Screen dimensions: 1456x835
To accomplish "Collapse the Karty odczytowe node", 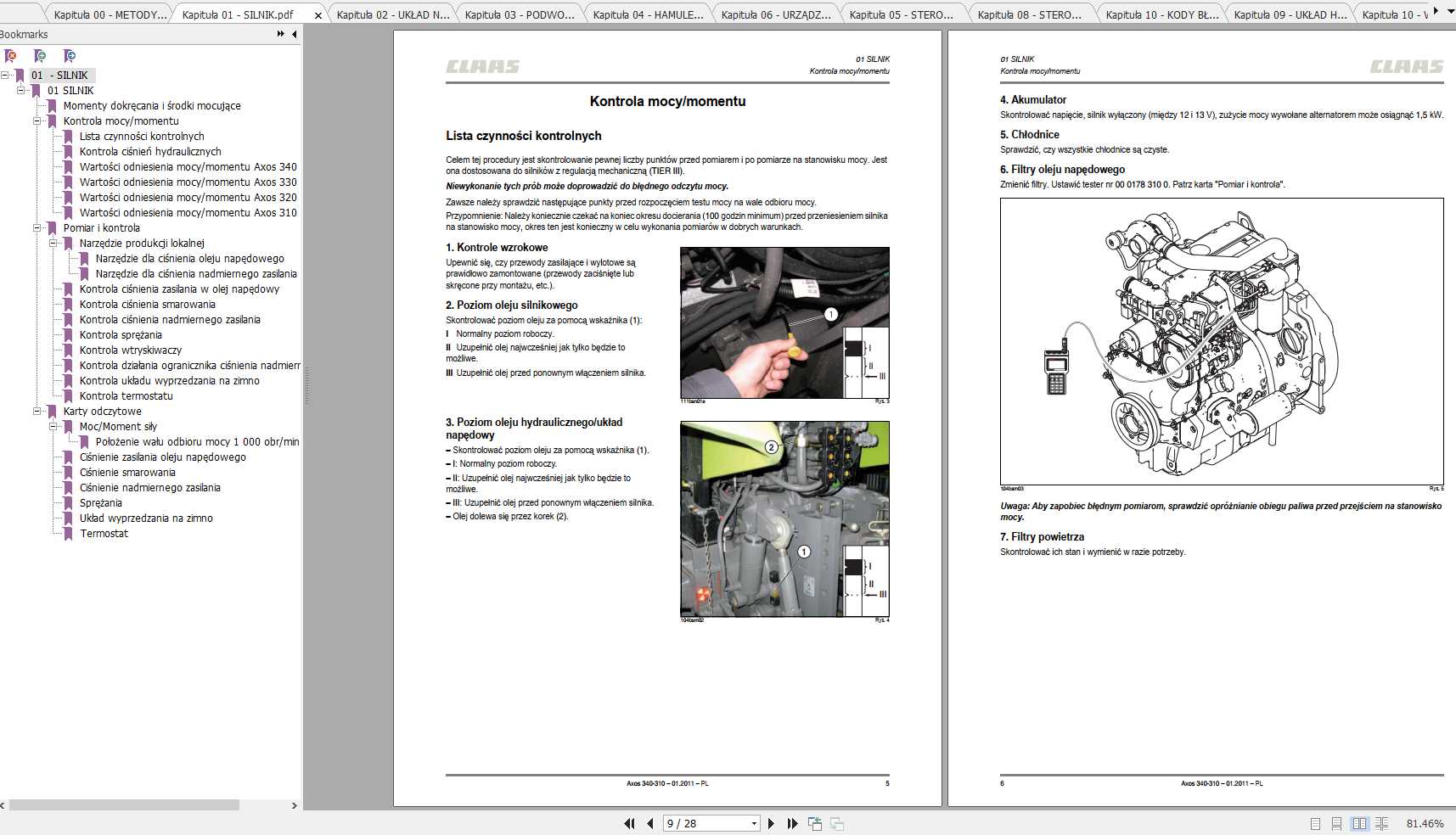I will 37,412.
